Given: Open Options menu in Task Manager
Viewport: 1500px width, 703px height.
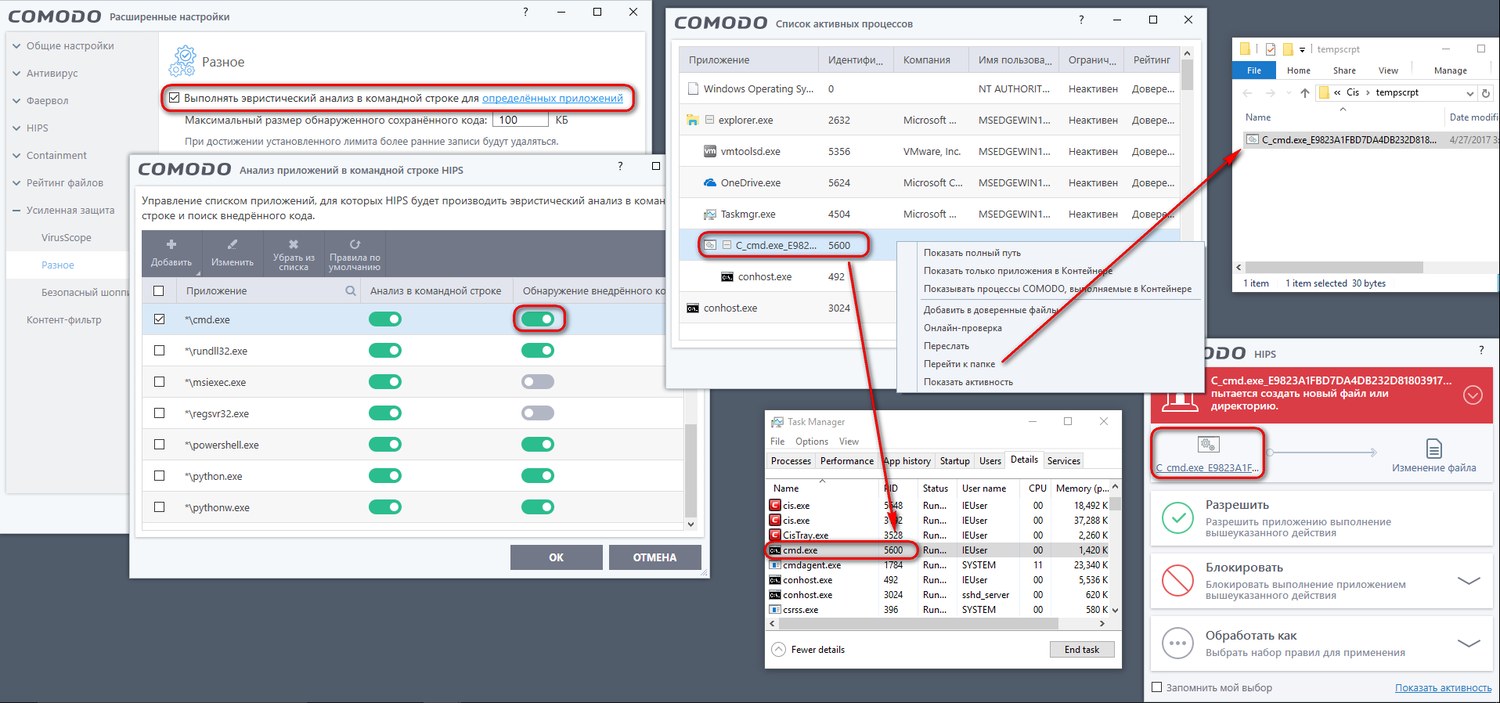Looking at the screenshot, I should (812, 441).
